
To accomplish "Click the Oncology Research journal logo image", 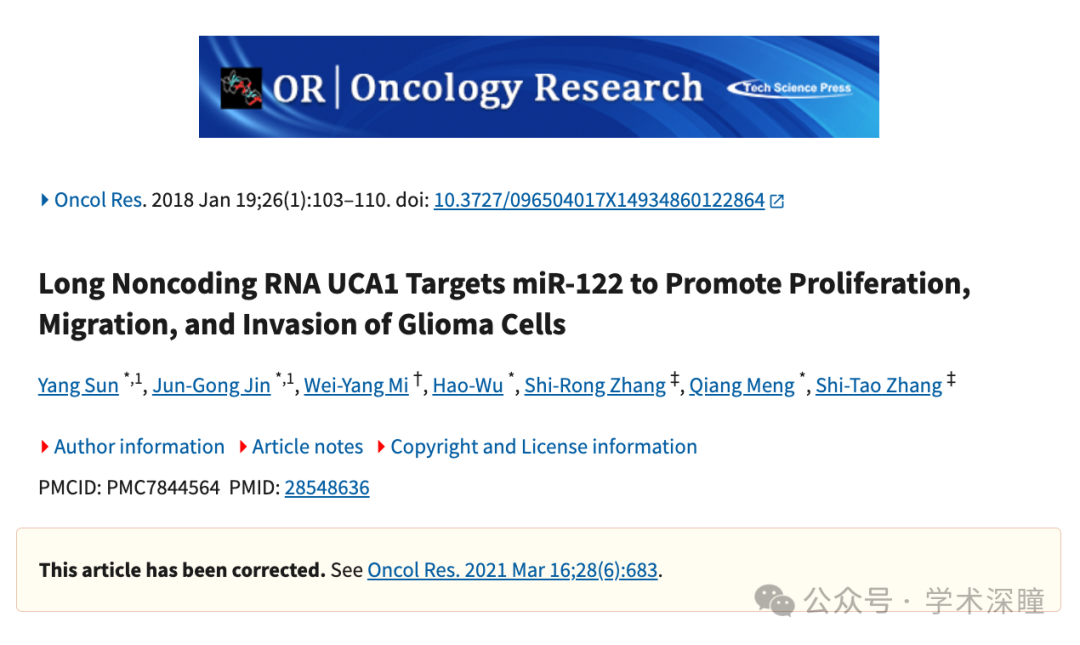I will click(241, 88).
